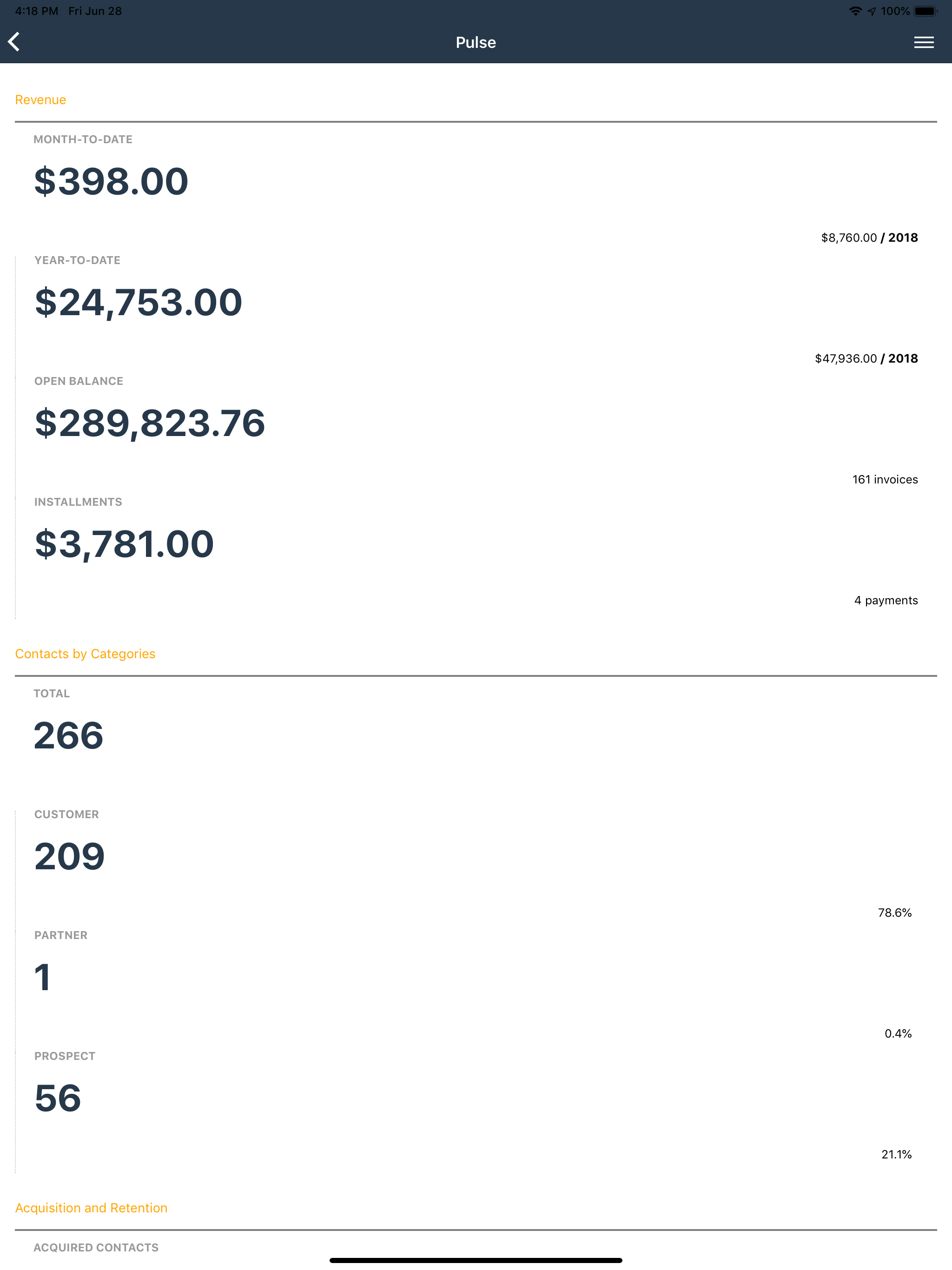Tap the battery indicator icon

(926, 11)
